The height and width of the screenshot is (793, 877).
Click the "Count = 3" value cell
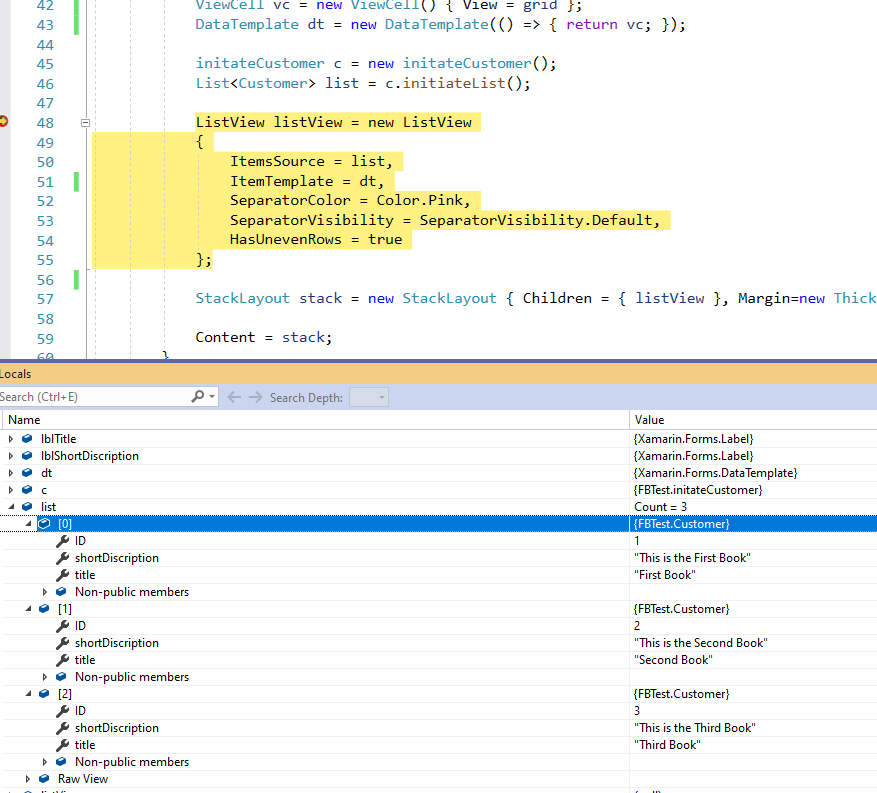coord(661,507)
